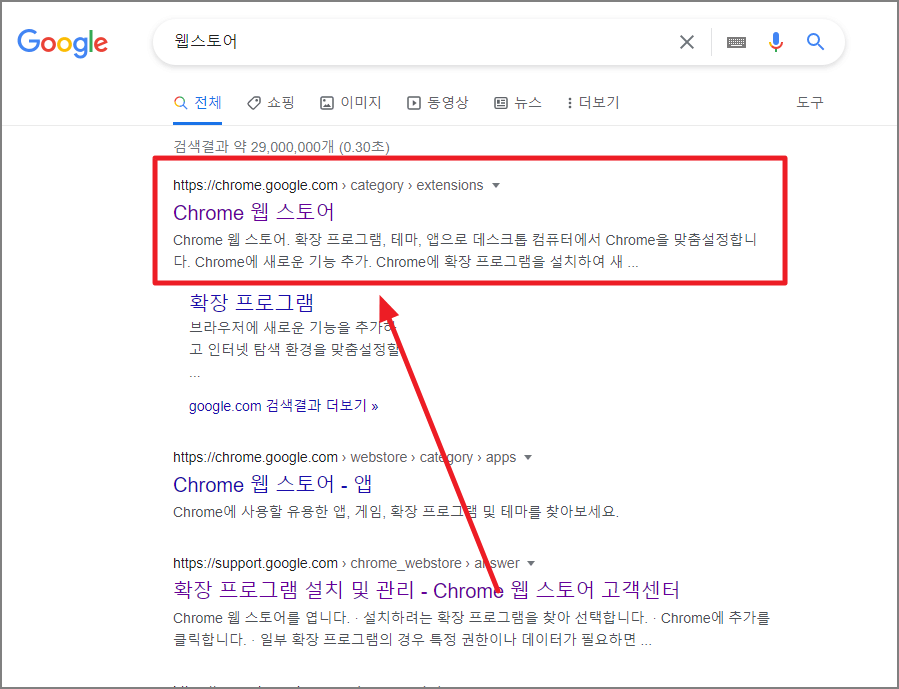This screenshot has height=689, width=899.
Task: Click the image icon beside 이미지 tab
Action: 326,102
